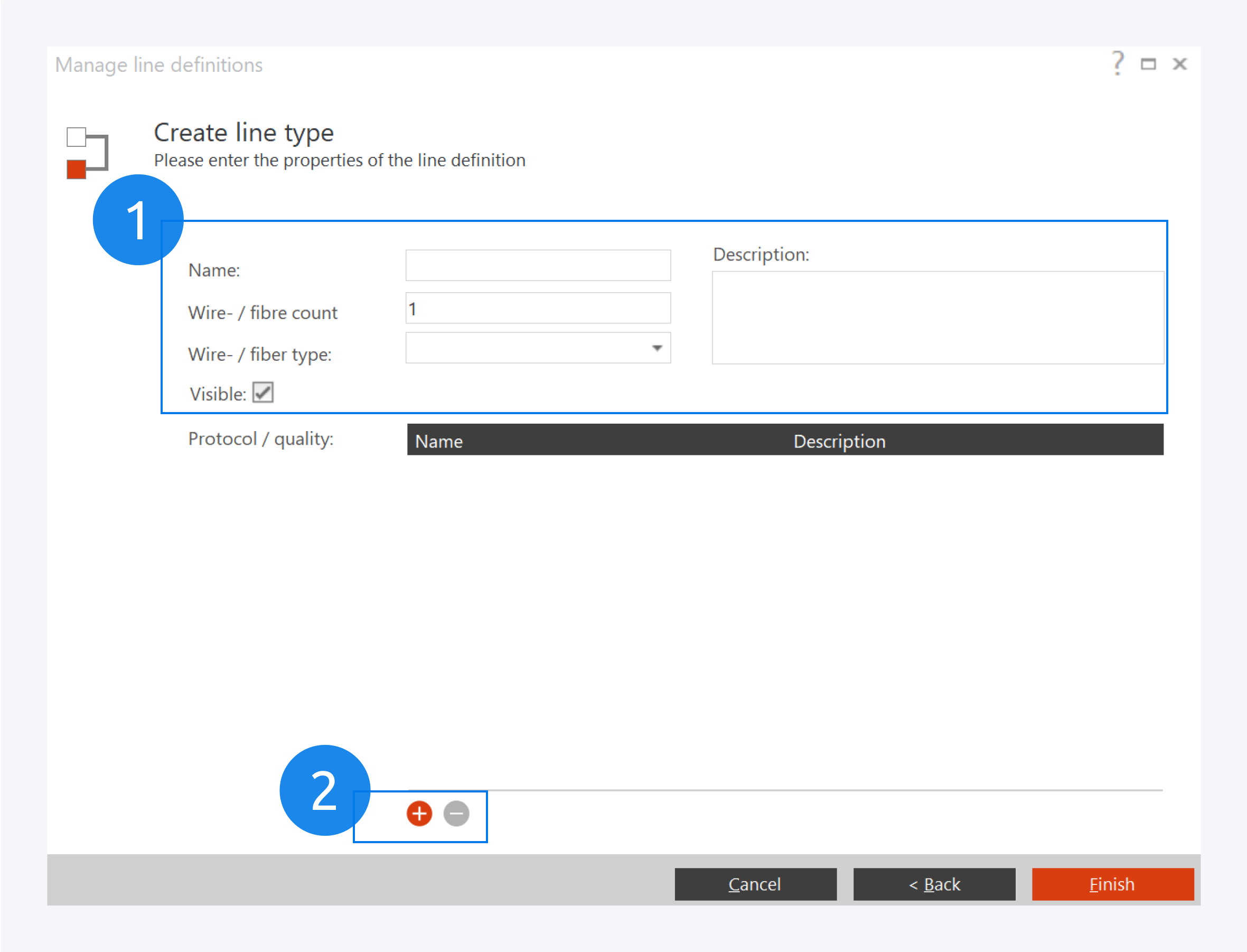Click the grey minus remove protocol icon
Screen dimensions: 1247x952
(456, 814)
